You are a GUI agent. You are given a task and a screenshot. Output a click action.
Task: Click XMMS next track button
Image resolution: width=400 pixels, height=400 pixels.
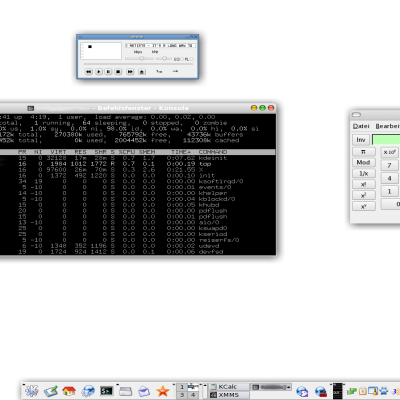coord(130,72)
